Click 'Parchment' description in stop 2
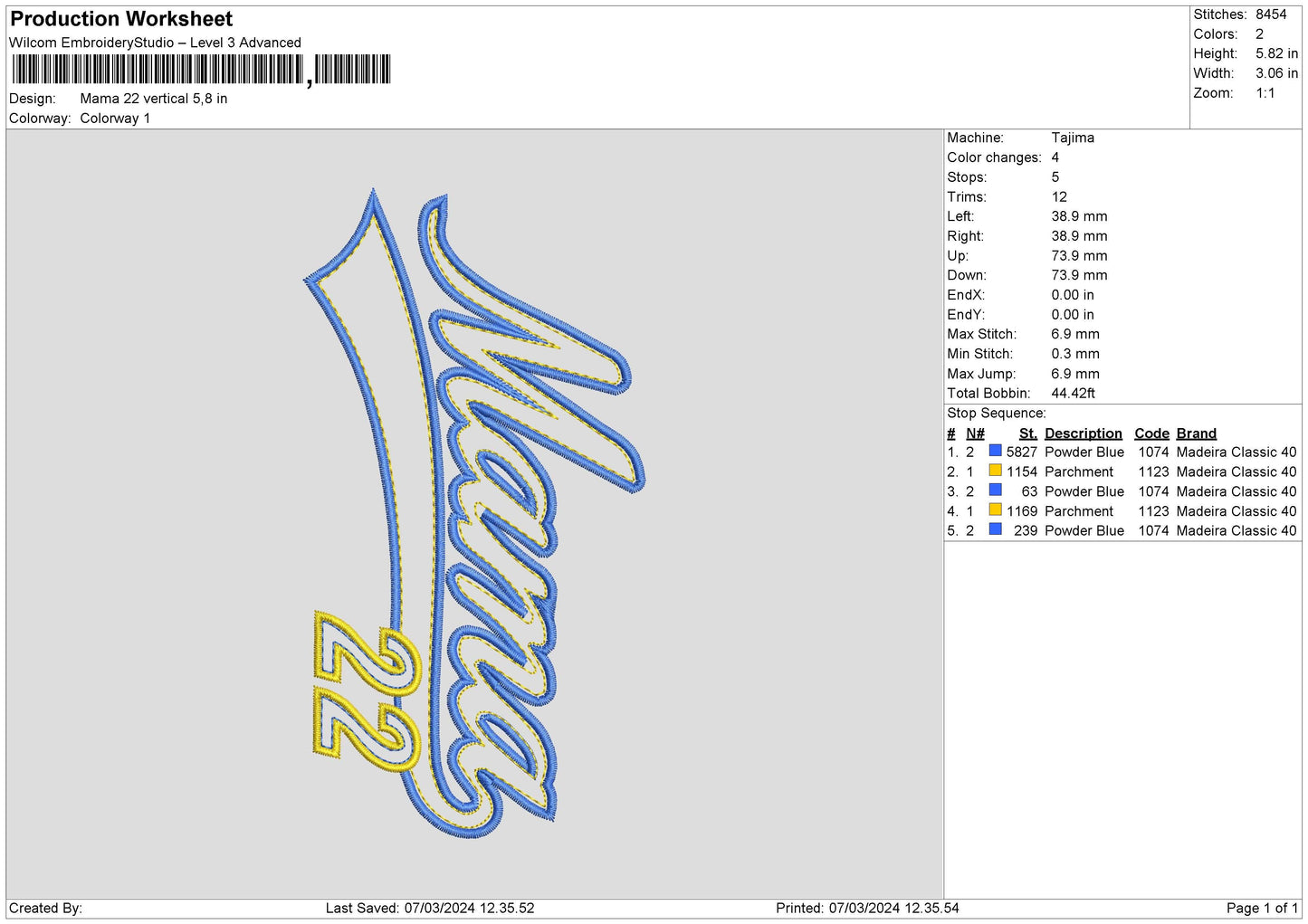The image size is (1308, 924). (x=1078, y=472)
